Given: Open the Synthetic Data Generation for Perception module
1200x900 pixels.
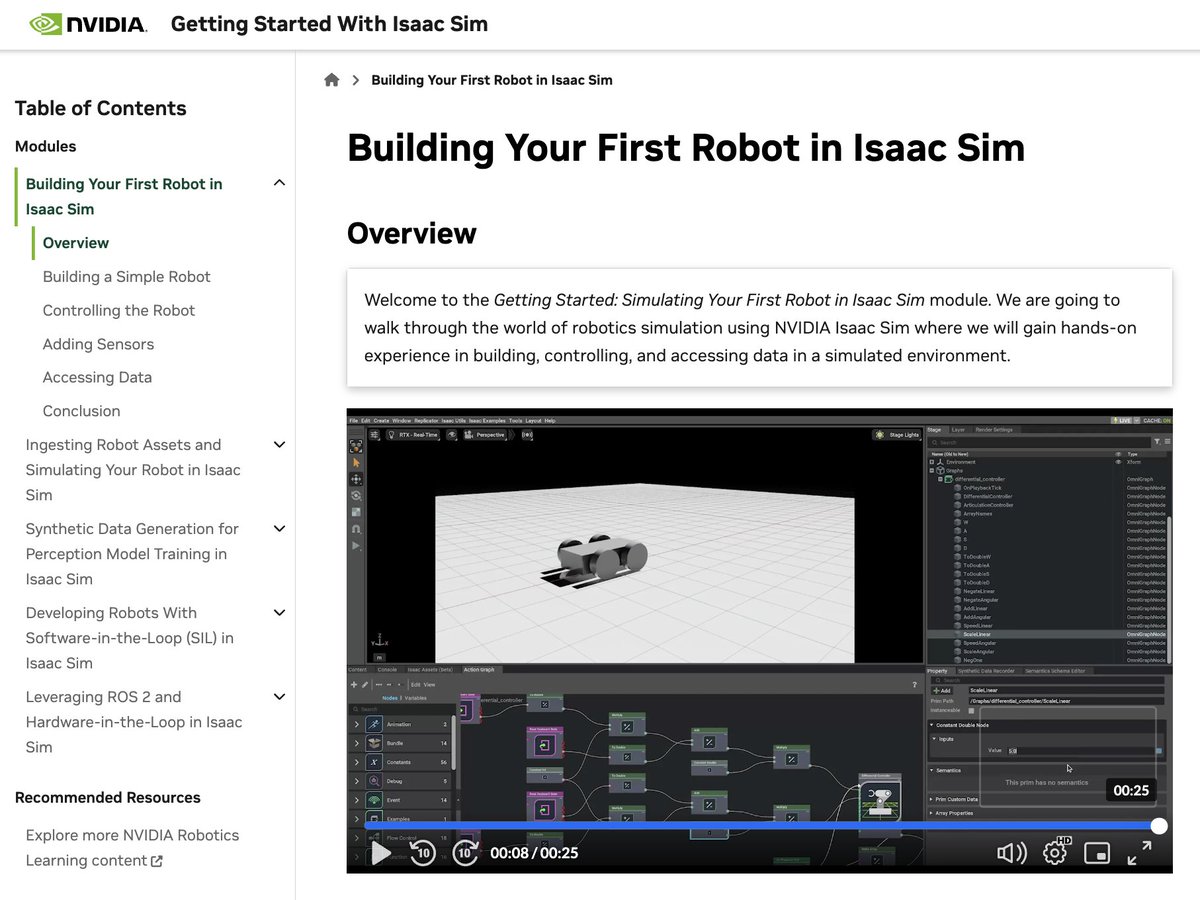Looking at the screenshot, I should pyautogui.click(x=132, y=554).
